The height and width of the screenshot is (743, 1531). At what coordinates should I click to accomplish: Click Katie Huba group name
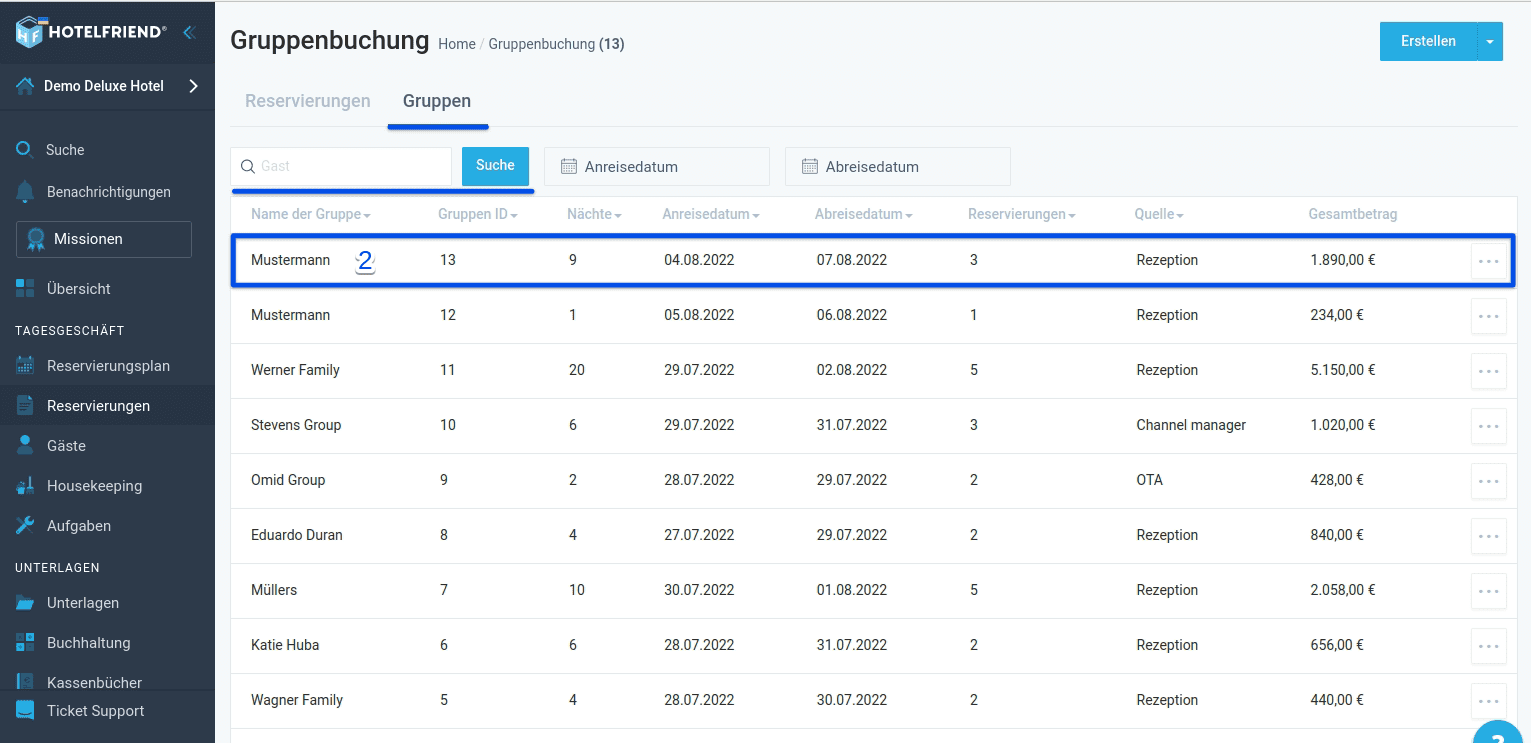[285, 645]
